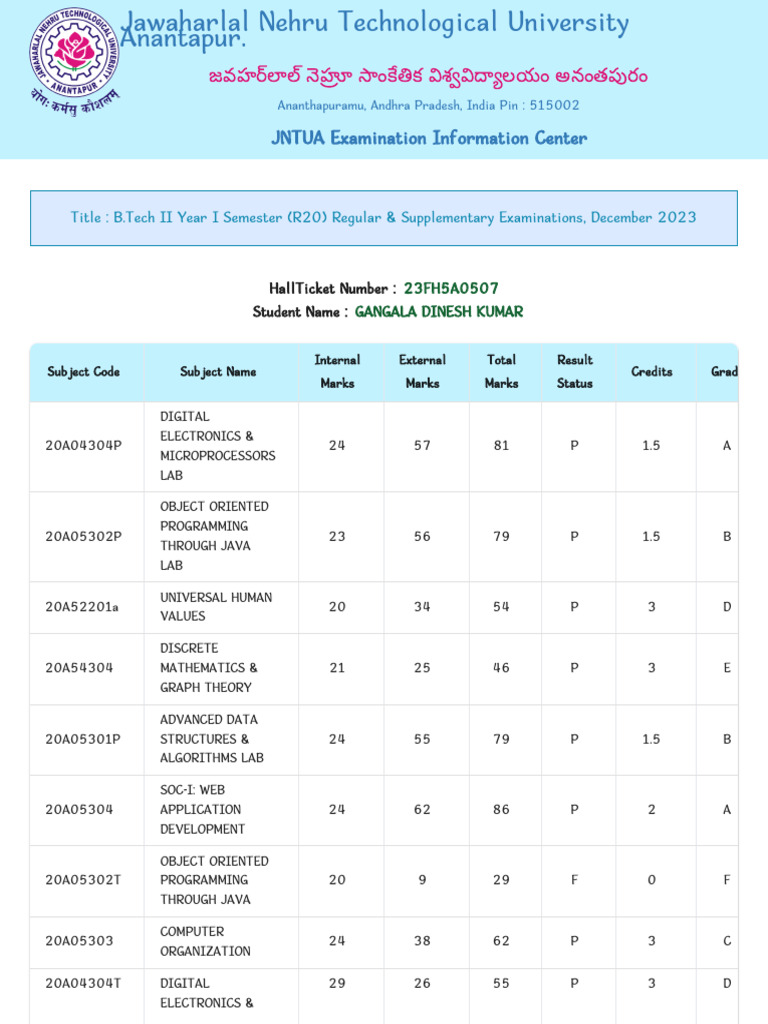Click grade A in the 20A04304P row
768x1024 pixels.
pos(727,445)
